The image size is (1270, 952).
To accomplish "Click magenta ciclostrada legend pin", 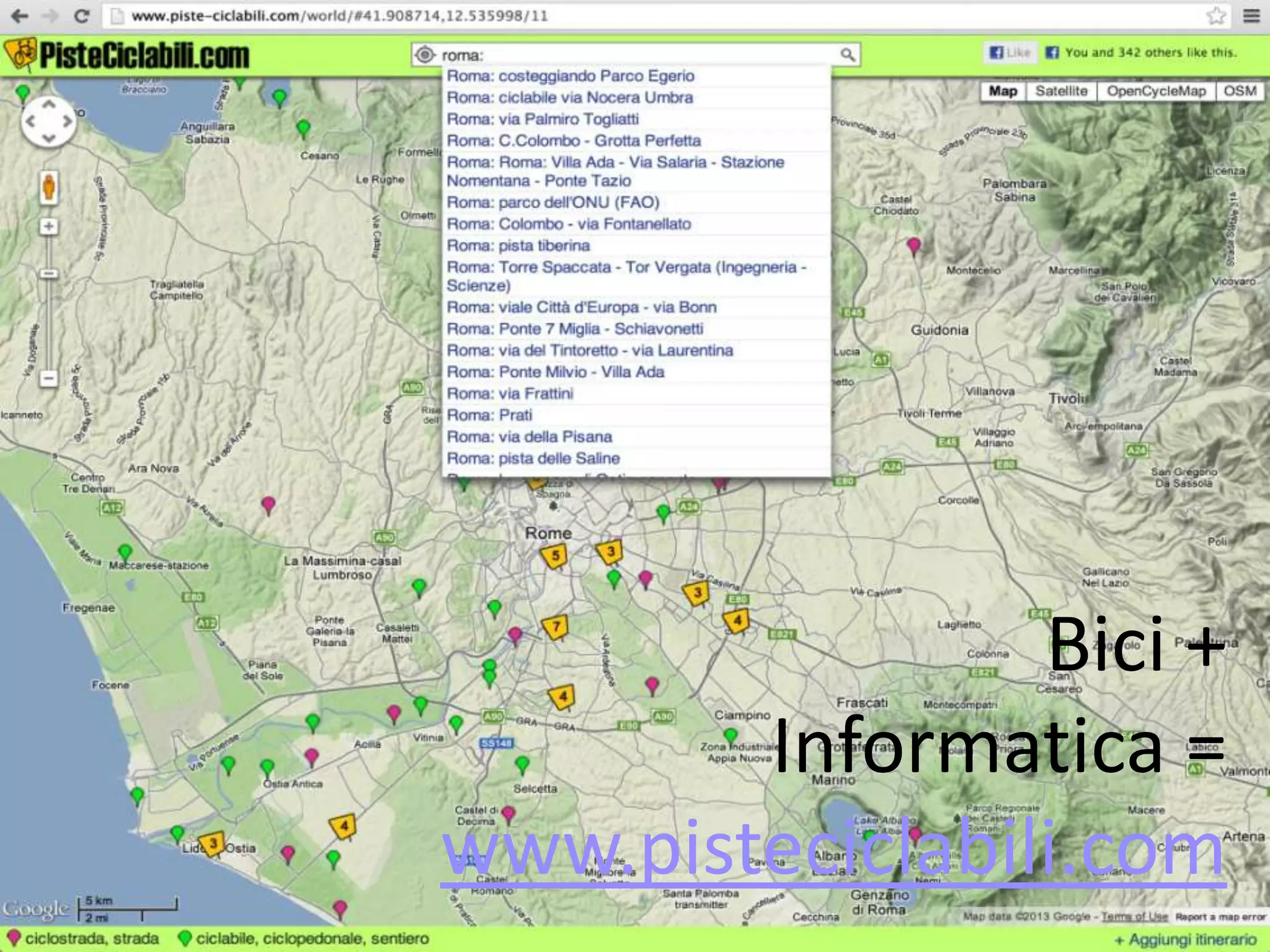I will [14, 938].
